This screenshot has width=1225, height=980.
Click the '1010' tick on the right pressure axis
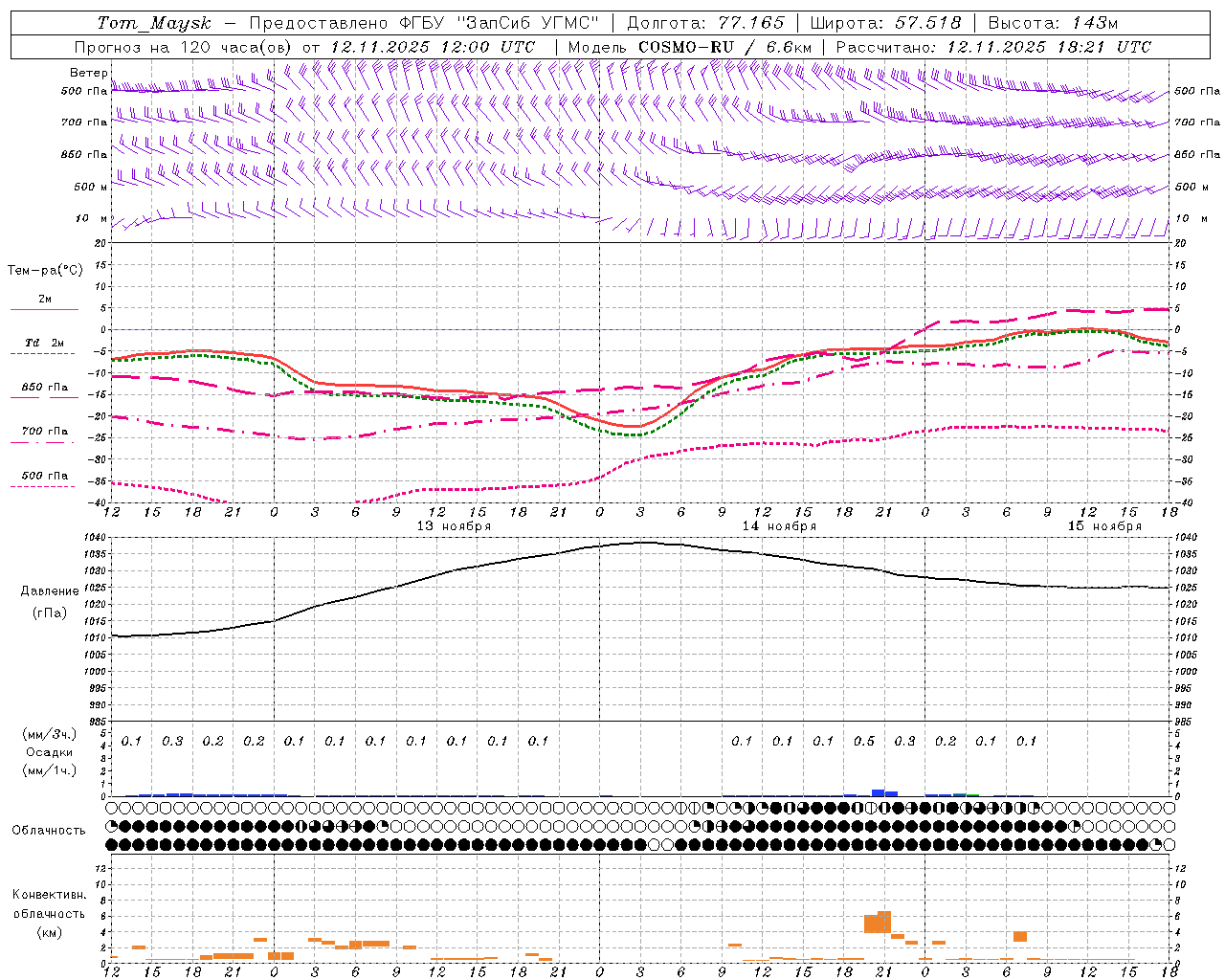tap(1186, 638)
